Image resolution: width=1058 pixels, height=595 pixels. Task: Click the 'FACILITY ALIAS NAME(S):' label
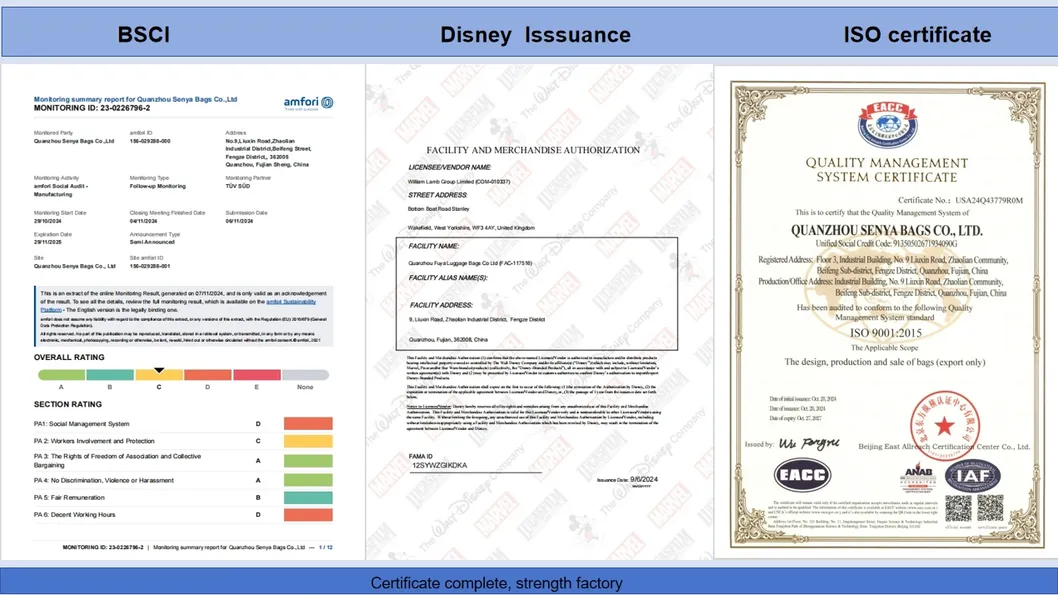pyautogui.click(x=448, y=278)
